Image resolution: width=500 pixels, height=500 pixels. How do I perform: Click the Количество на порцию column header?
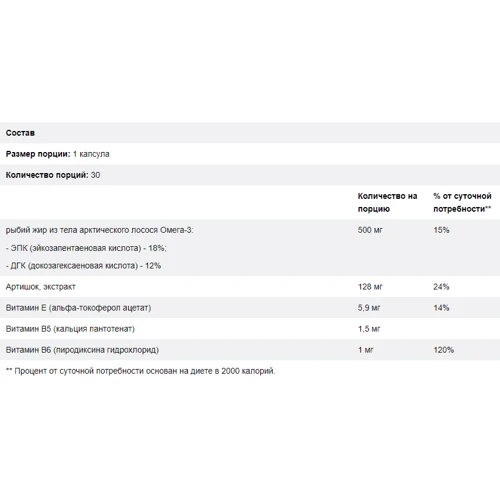tap(387, 202)
